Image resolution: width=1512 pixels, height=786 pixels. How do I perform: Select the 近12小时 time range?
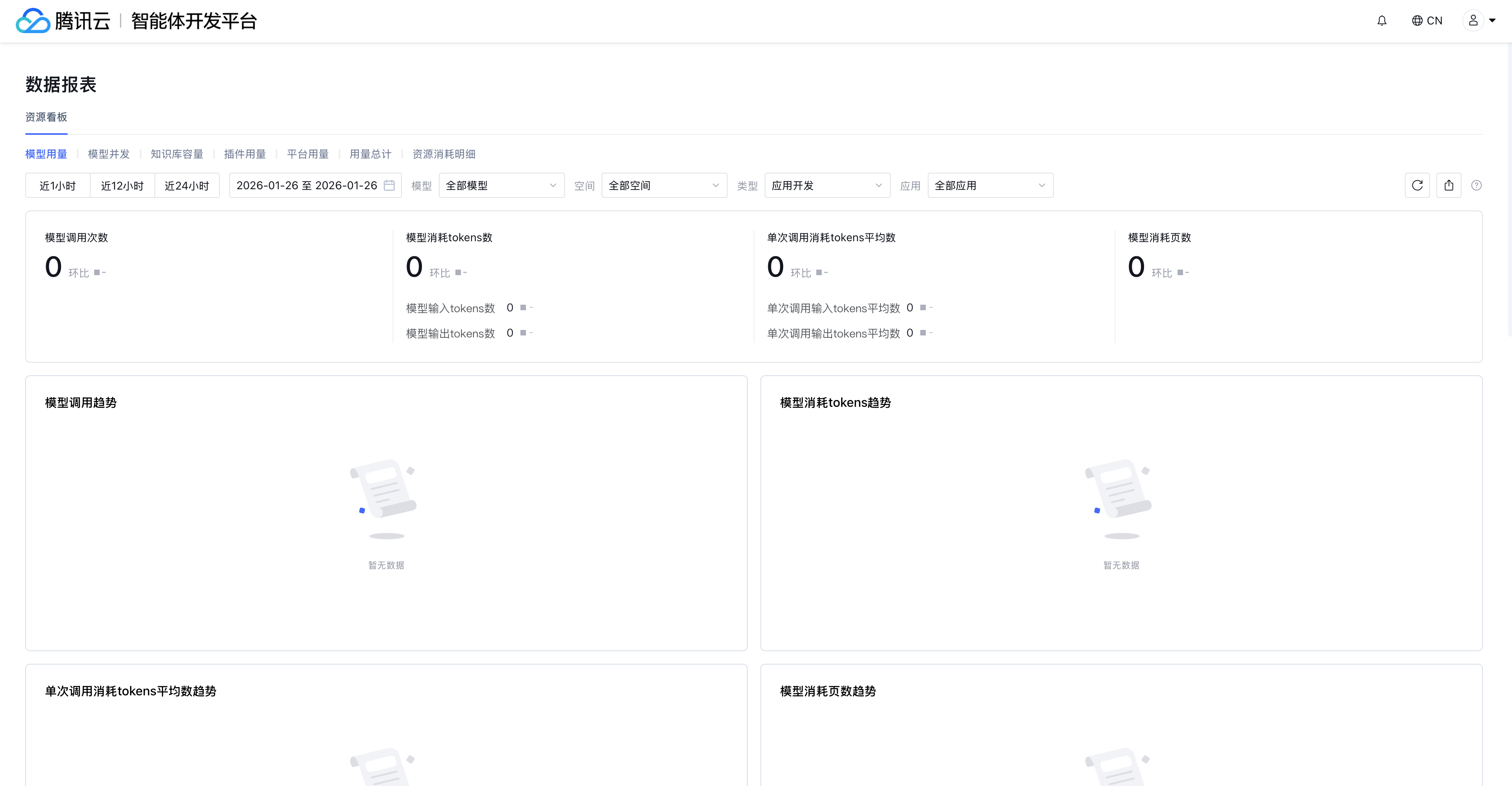pyautogui.click(x=122, y=186)
